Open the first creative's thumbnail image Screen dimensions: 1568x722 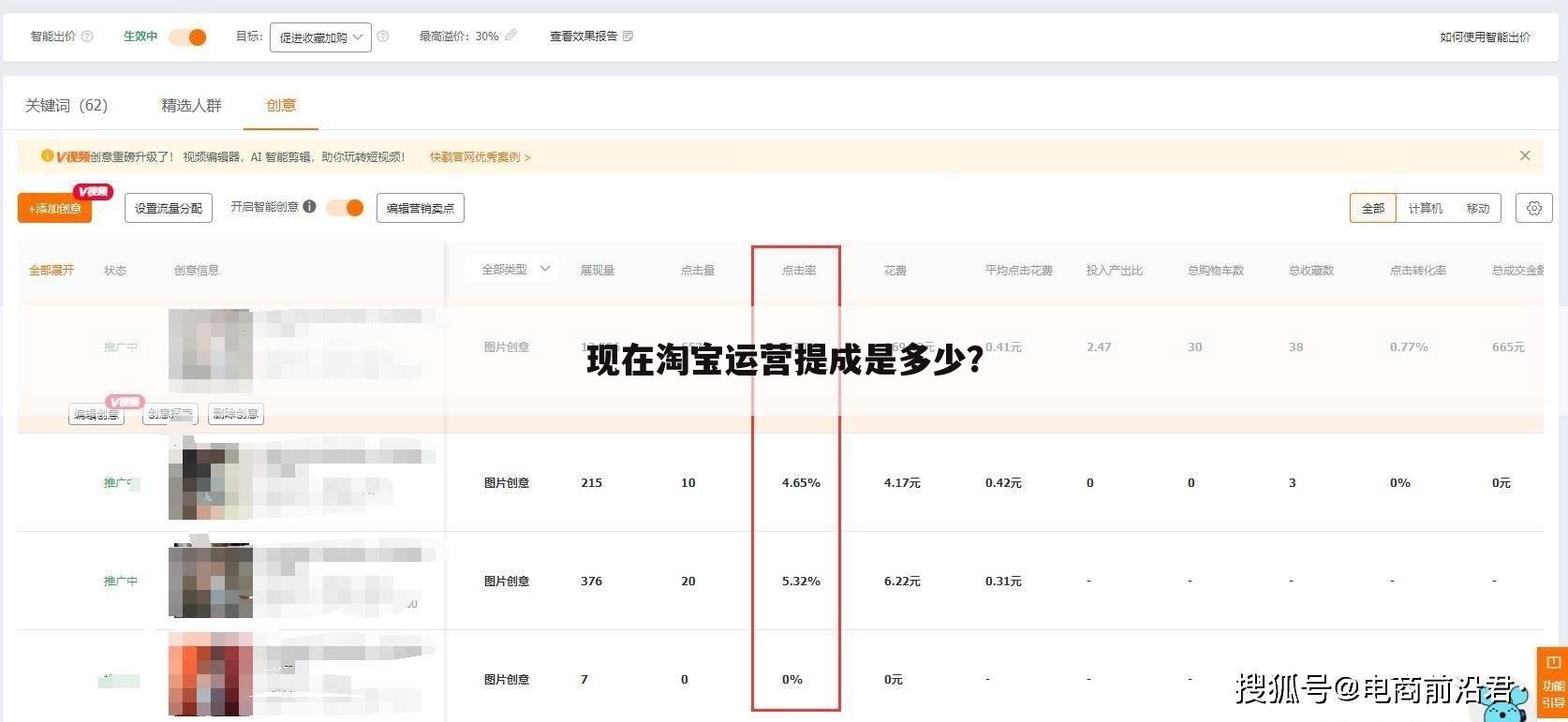211,350
